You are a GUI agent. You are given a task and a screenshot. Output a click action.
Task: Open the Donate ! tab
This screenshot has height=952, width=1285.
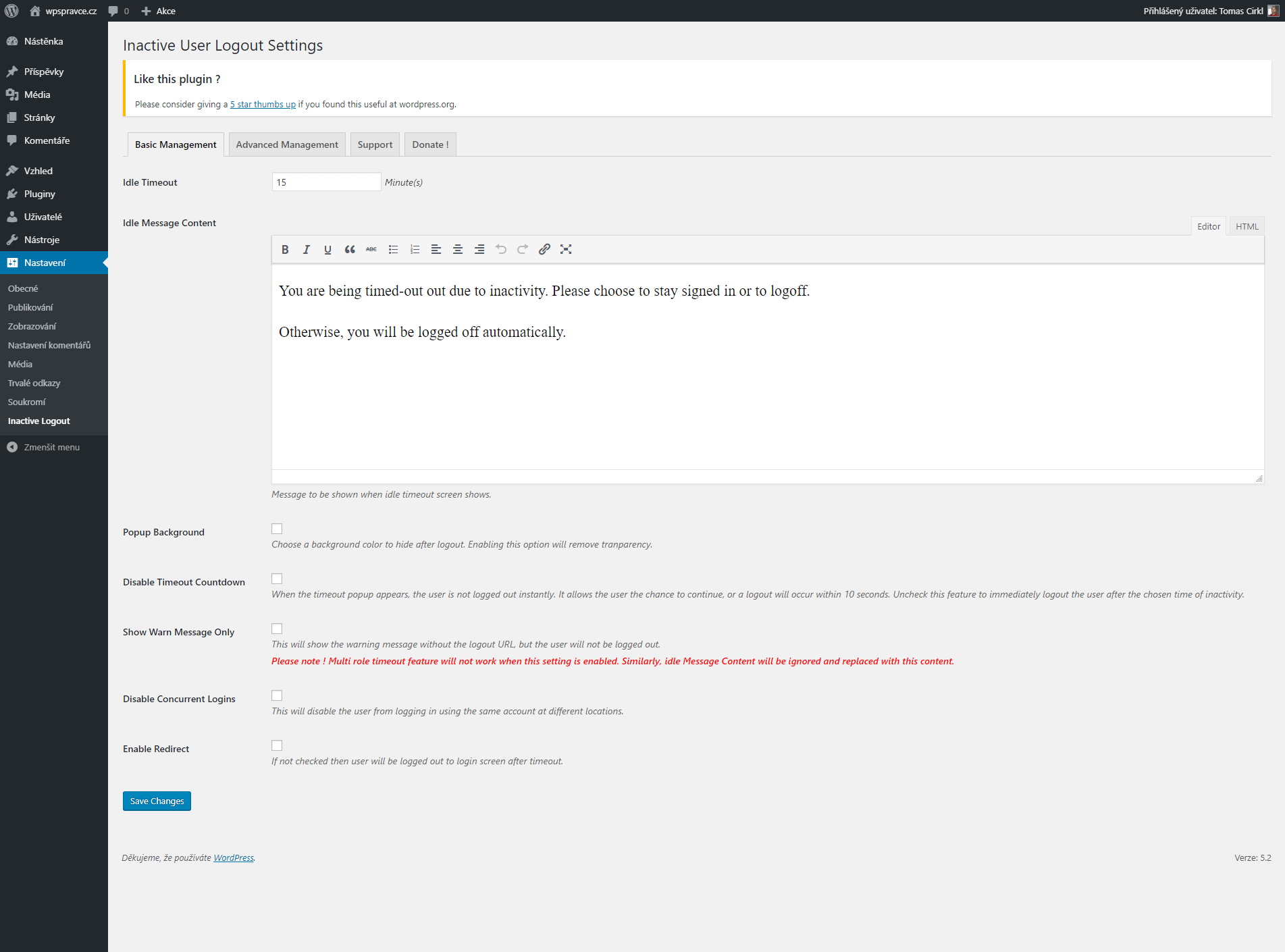click(430, 144)
